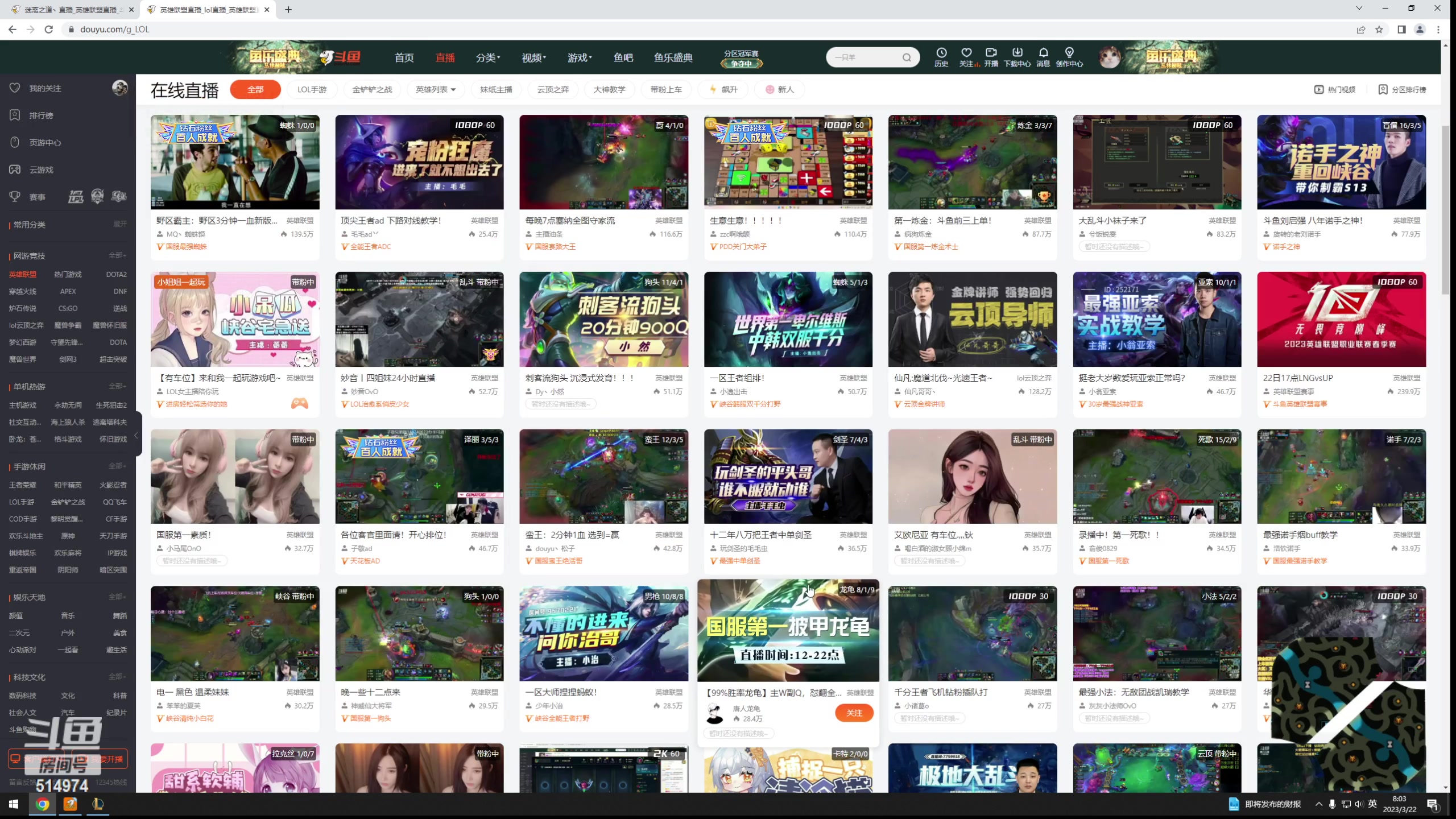Select the 飙升 filter pill

pyautogui.click(x=723, y=89)
